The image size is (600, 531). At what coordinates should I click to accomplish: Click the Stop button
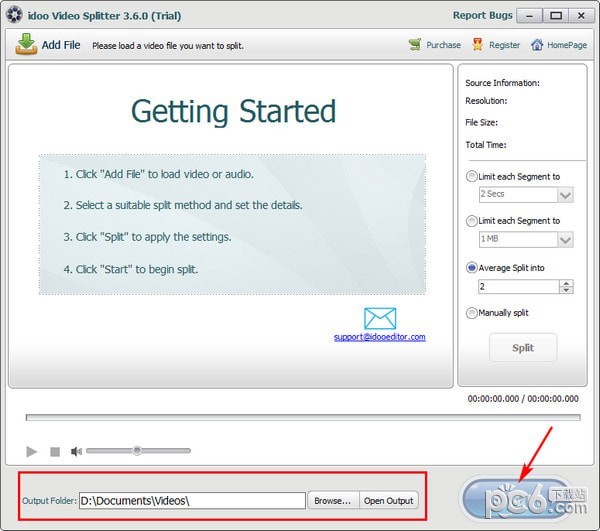[55, 452]
